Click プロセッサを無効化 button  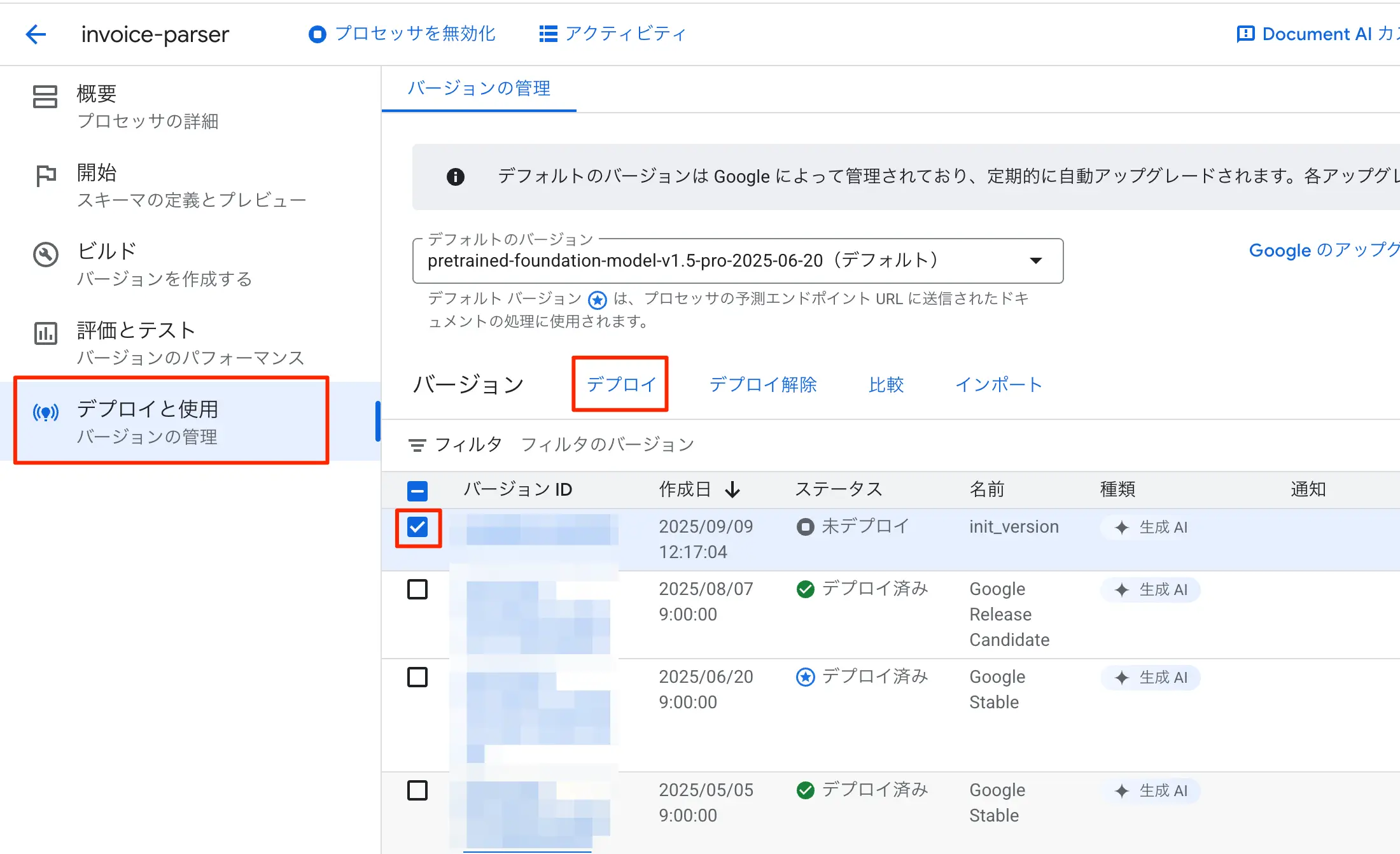pyautogui.click(x=402, y=34)
